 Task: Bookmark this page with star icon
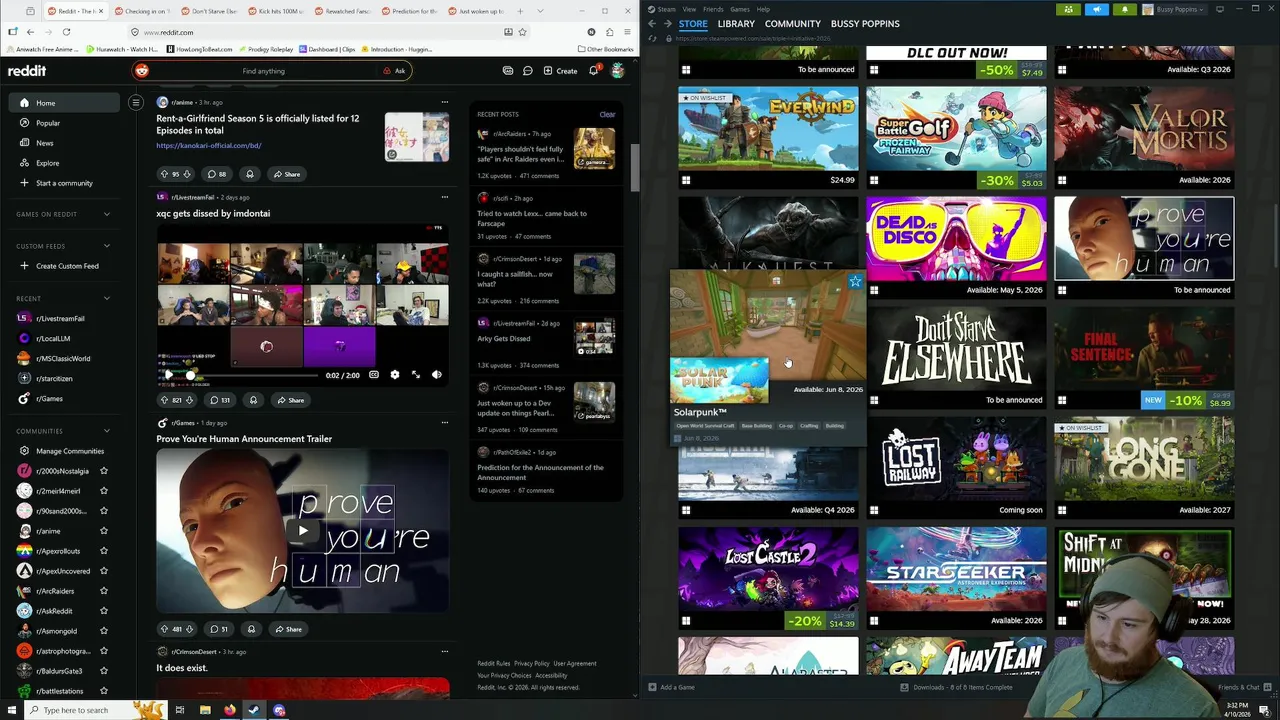[522, 32]
